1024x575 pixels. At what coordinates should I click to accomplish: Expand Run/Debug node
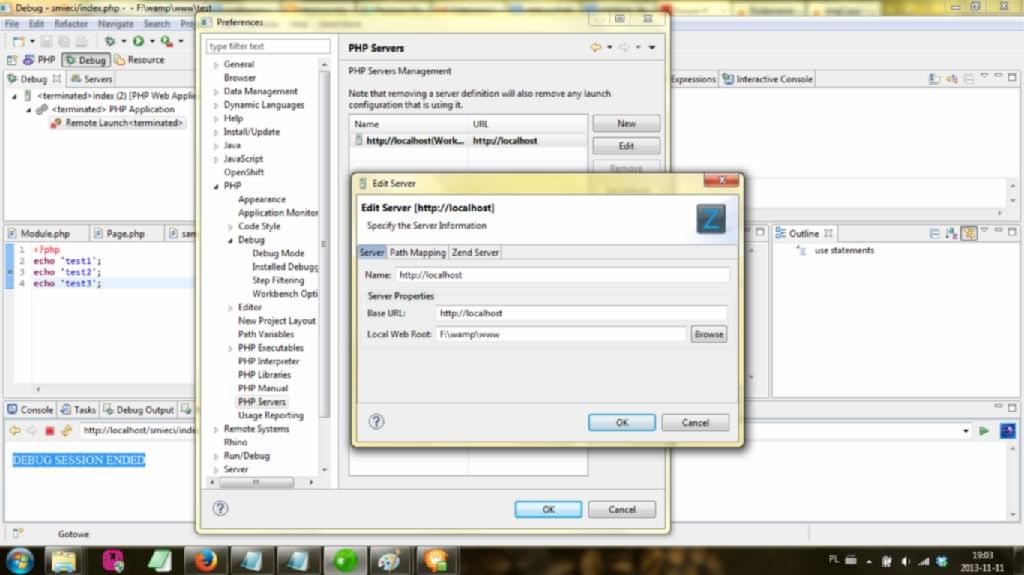[x=216, y=456]
